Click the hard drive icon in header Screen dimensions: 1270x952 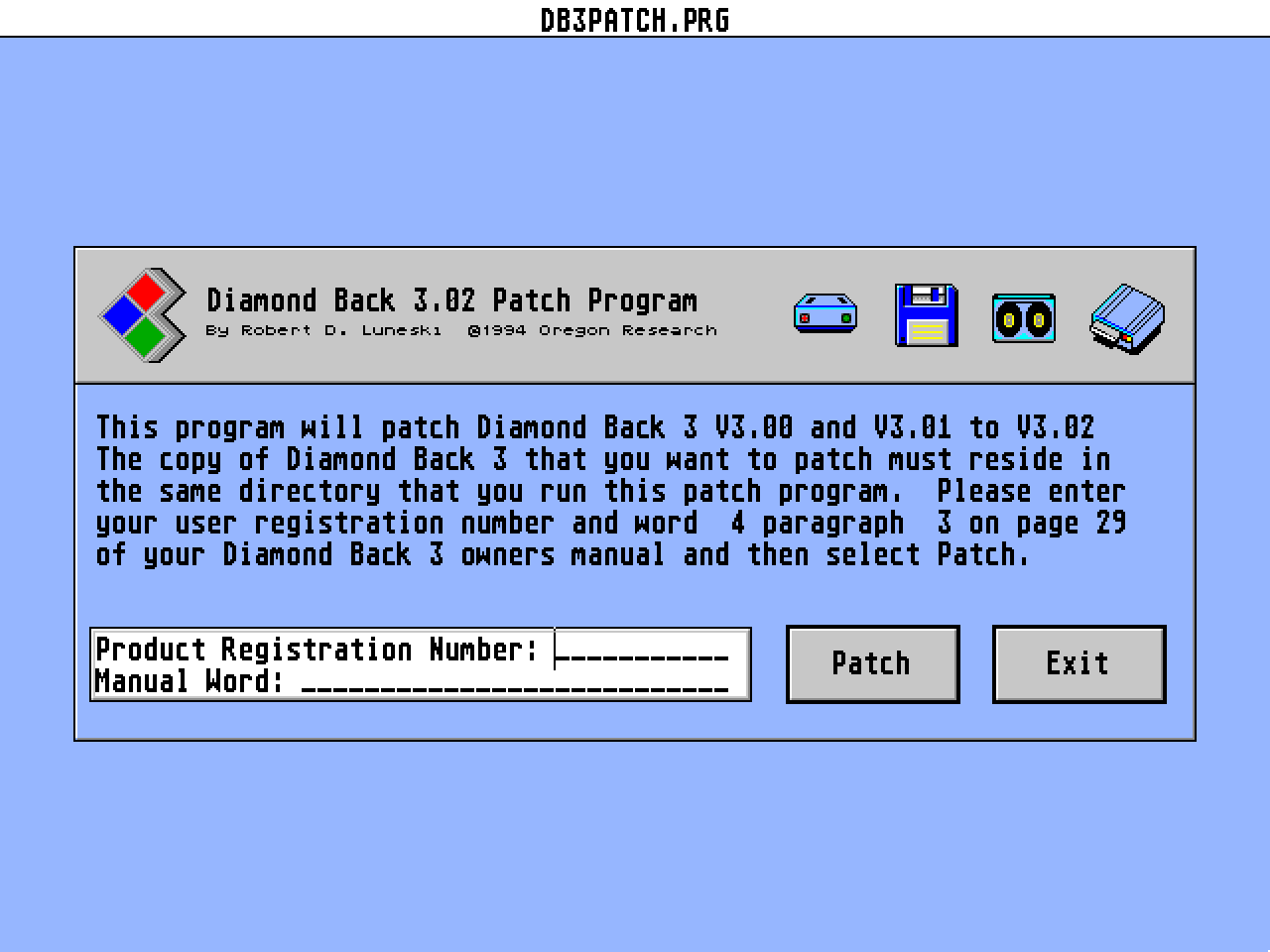[x=825, y=314]
